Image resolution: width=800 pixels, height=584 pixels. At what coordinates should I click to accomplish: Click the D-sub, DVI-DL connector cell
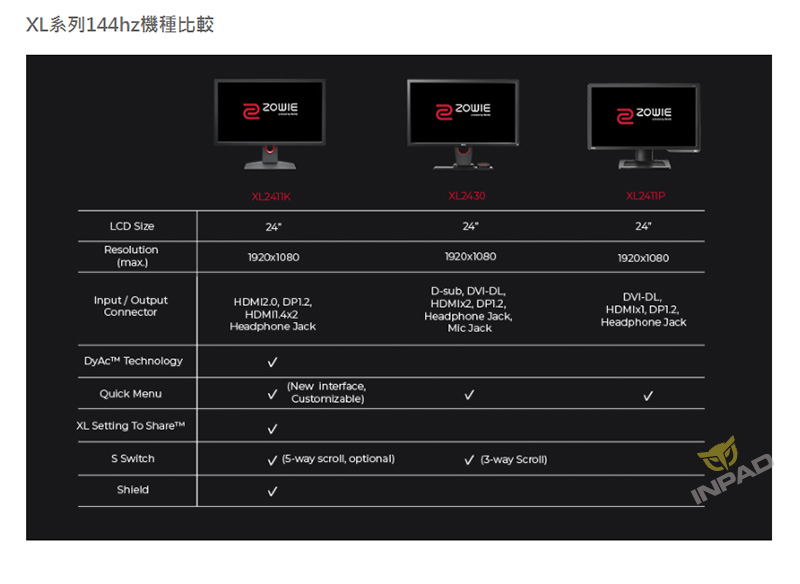coord(468,310)
